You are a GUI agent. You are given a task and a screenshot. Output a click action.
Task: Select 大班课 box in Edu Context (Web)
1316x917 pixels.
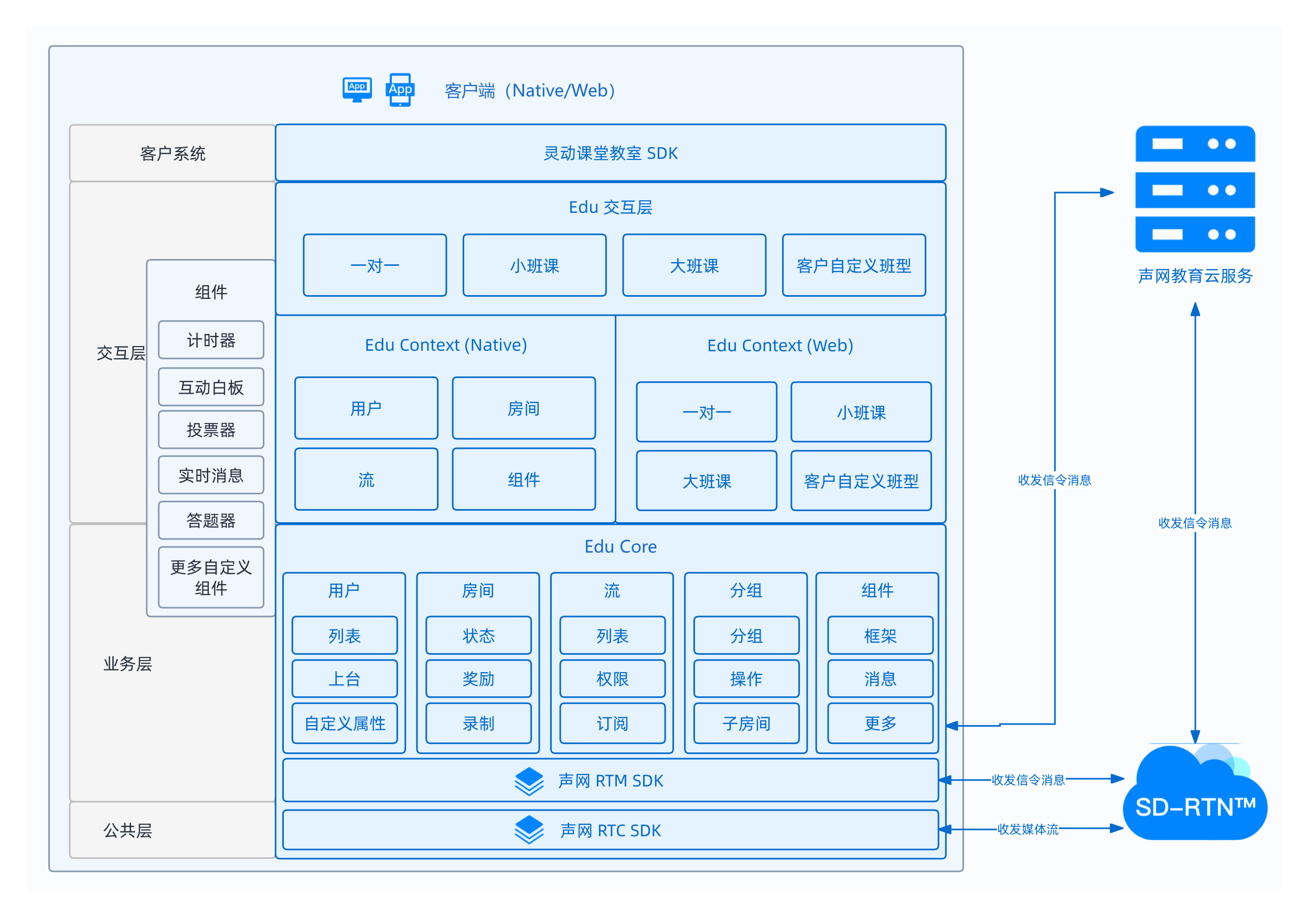707,481
